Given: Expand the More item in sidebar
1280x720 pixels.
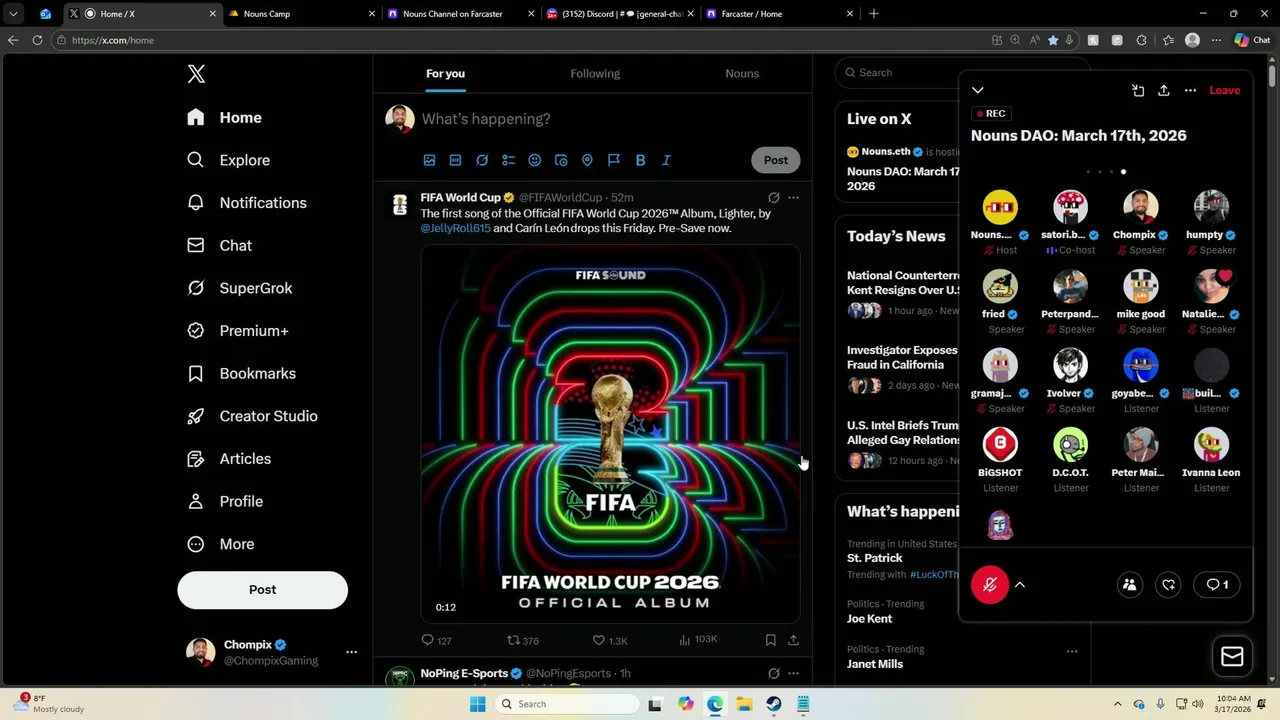Looking at the screenshot, I should [x=221, y=544].
